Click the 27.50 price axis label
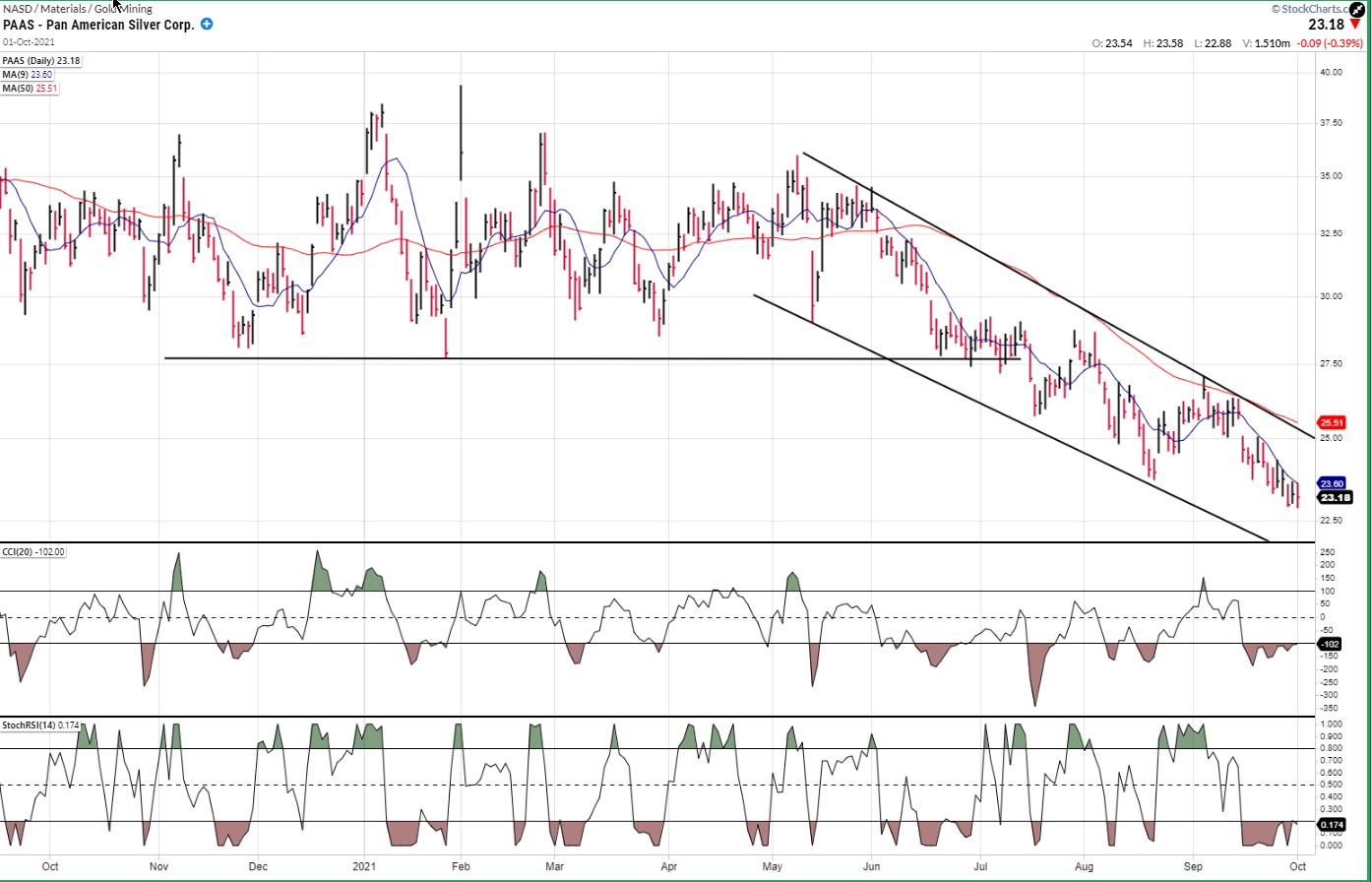 point(1332,363)
